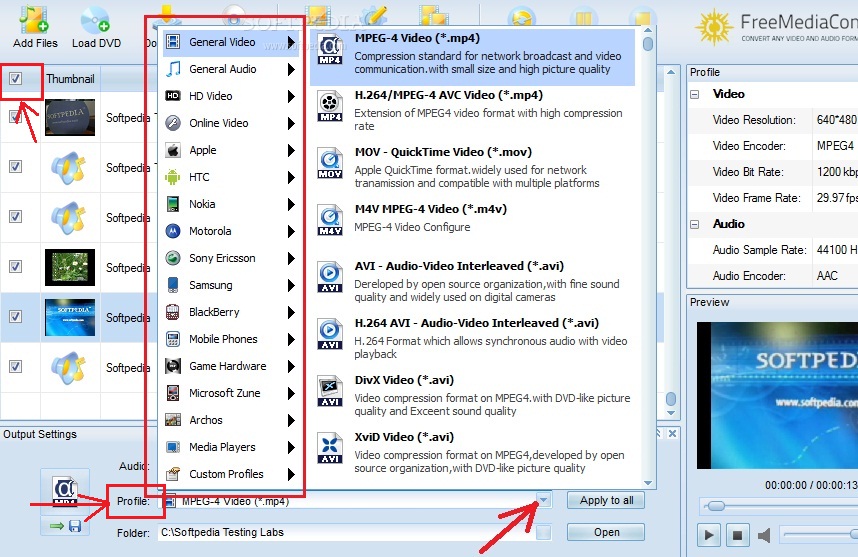Click the save profile floppy disk icon
This screenshot has height=557, width=858.
click(75, 526)
